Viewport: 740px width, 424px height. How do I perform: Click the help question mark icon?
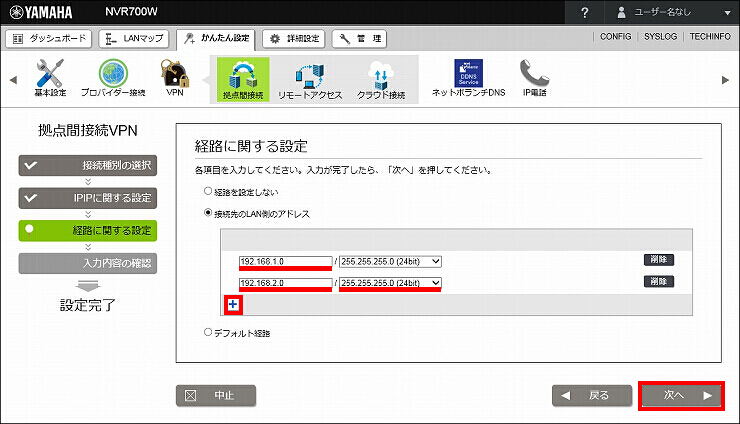(x=585, y=13)
